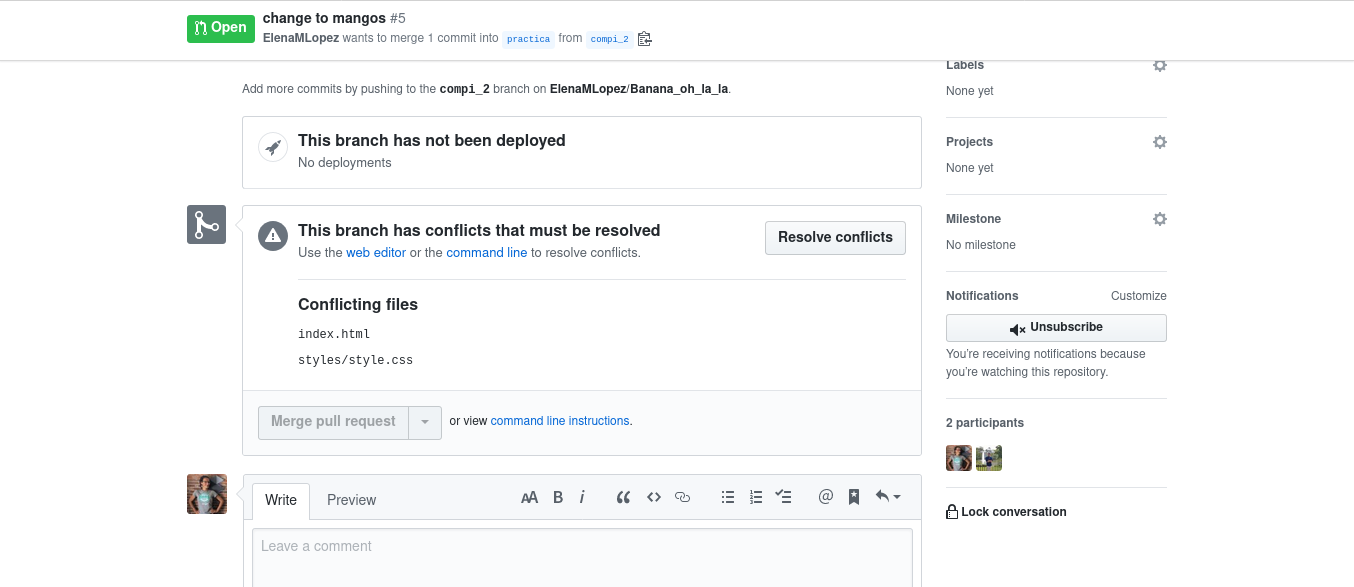The image size is (1354, 587).
Task: Insert code formatting in comment
Action: click(654, 497)
